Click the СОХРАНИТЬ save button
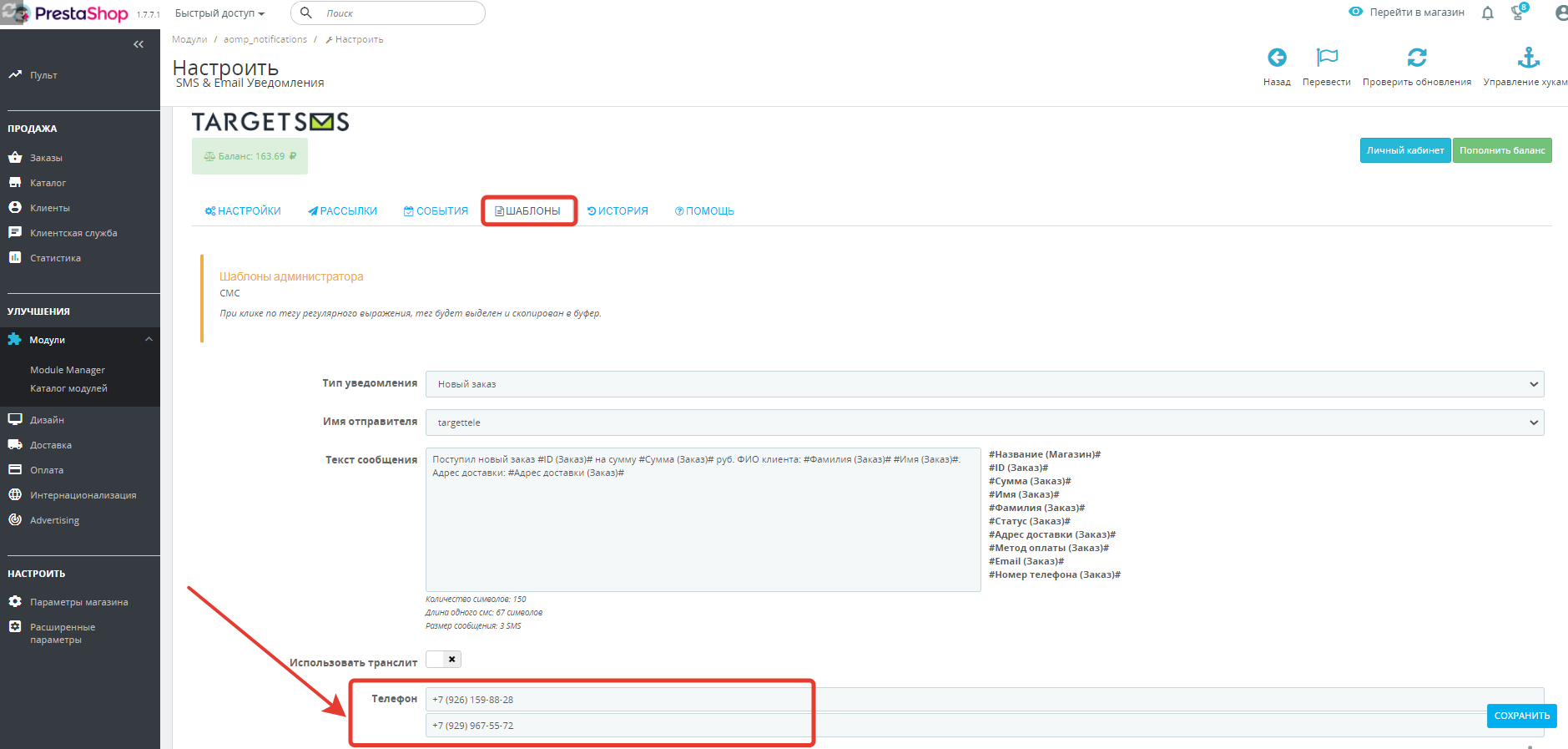Viewport: 1568px width, 749px height. coord(1521,716)
